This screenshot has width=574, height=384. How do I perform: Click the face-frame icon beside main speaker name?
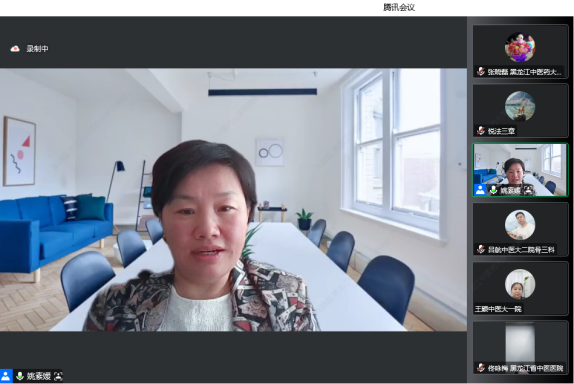click(x=58, y=376)
